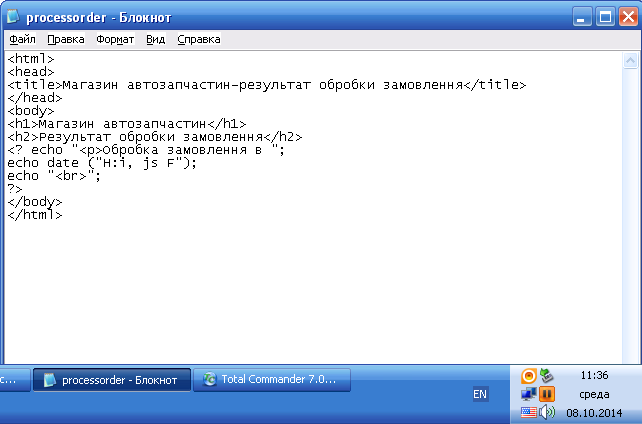Open the Формат menu

click(x=115, y=39)
